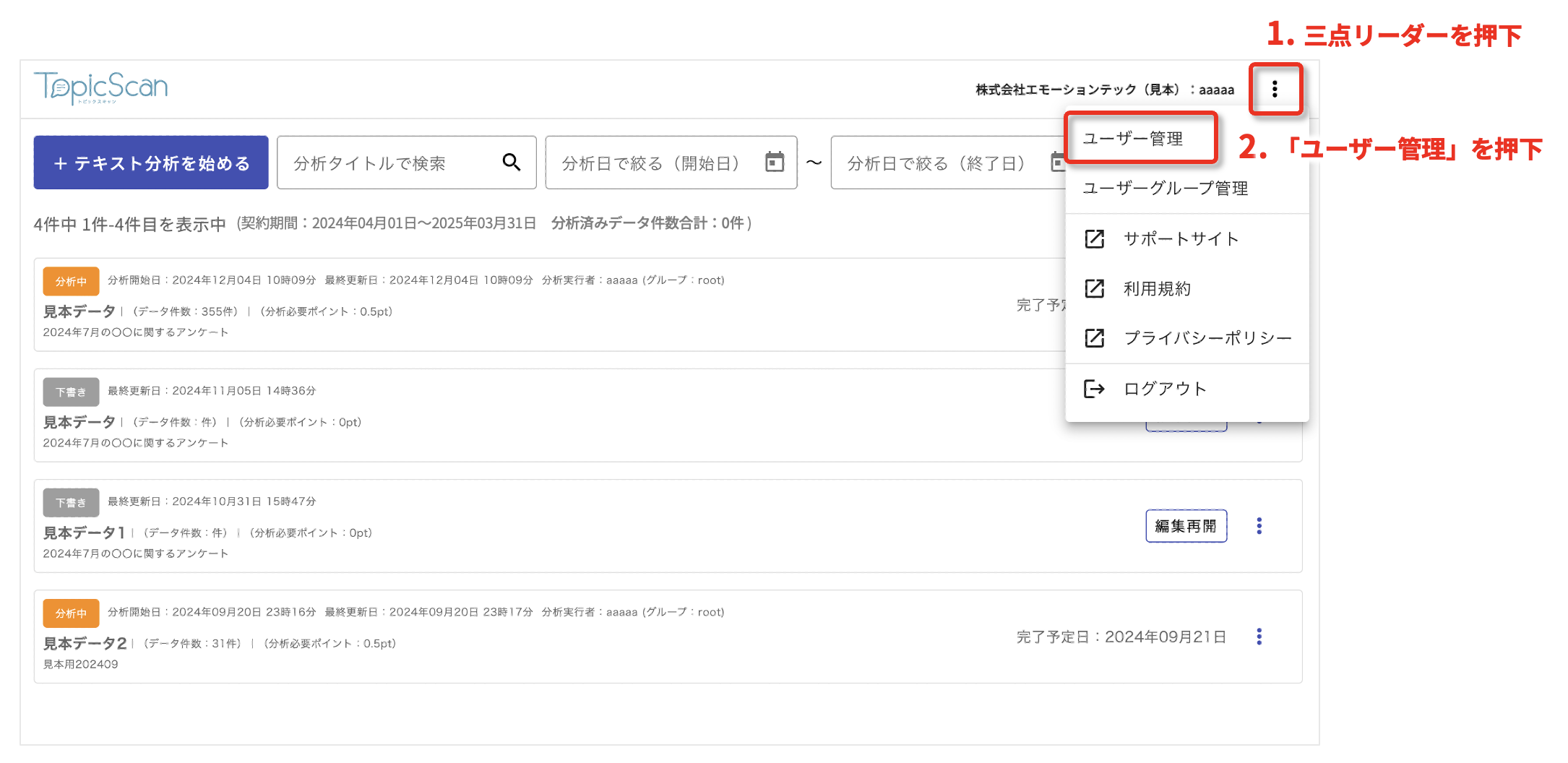Viewport: 1568px width, 763px height.
Task: Open the kebab menu on the 見本データ2 row
Action: (1259, 637)
